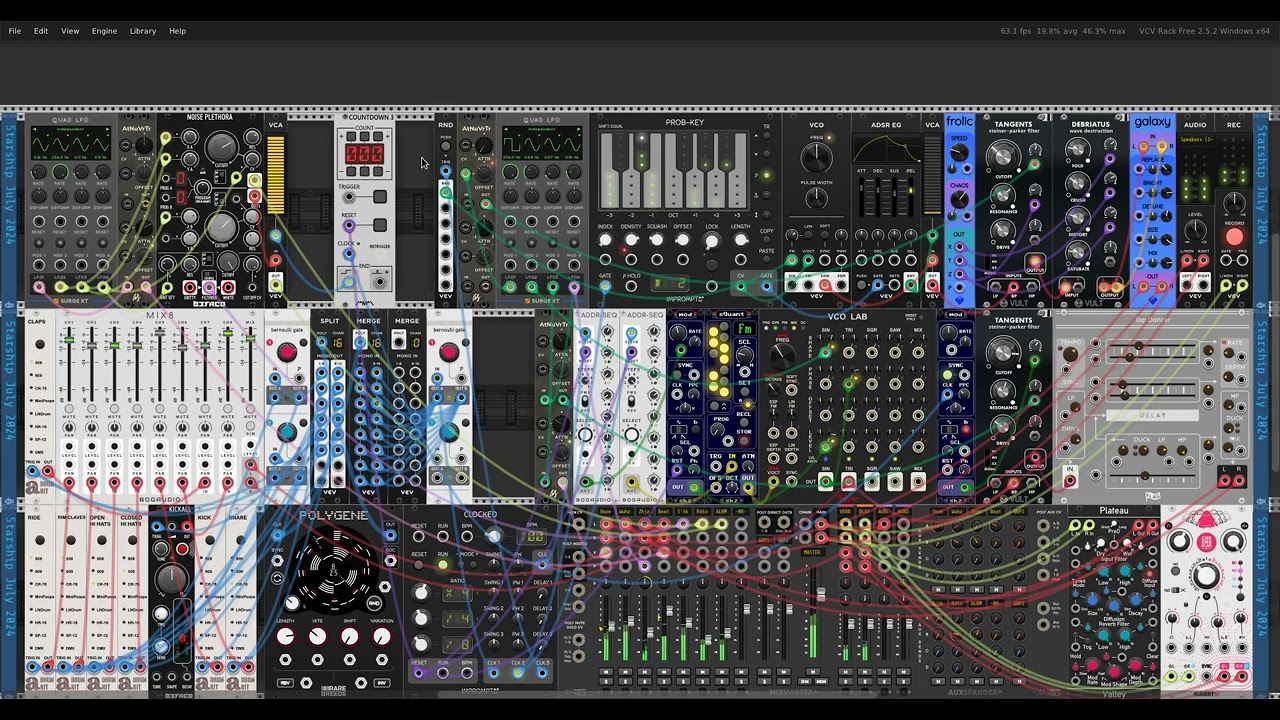
Task: Click the Polygene REV button
Action: click(x=286, y=682)
